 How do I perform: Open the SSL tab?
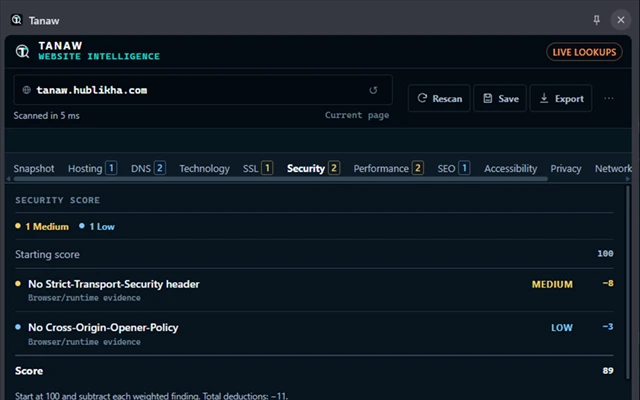click(258, 169)
